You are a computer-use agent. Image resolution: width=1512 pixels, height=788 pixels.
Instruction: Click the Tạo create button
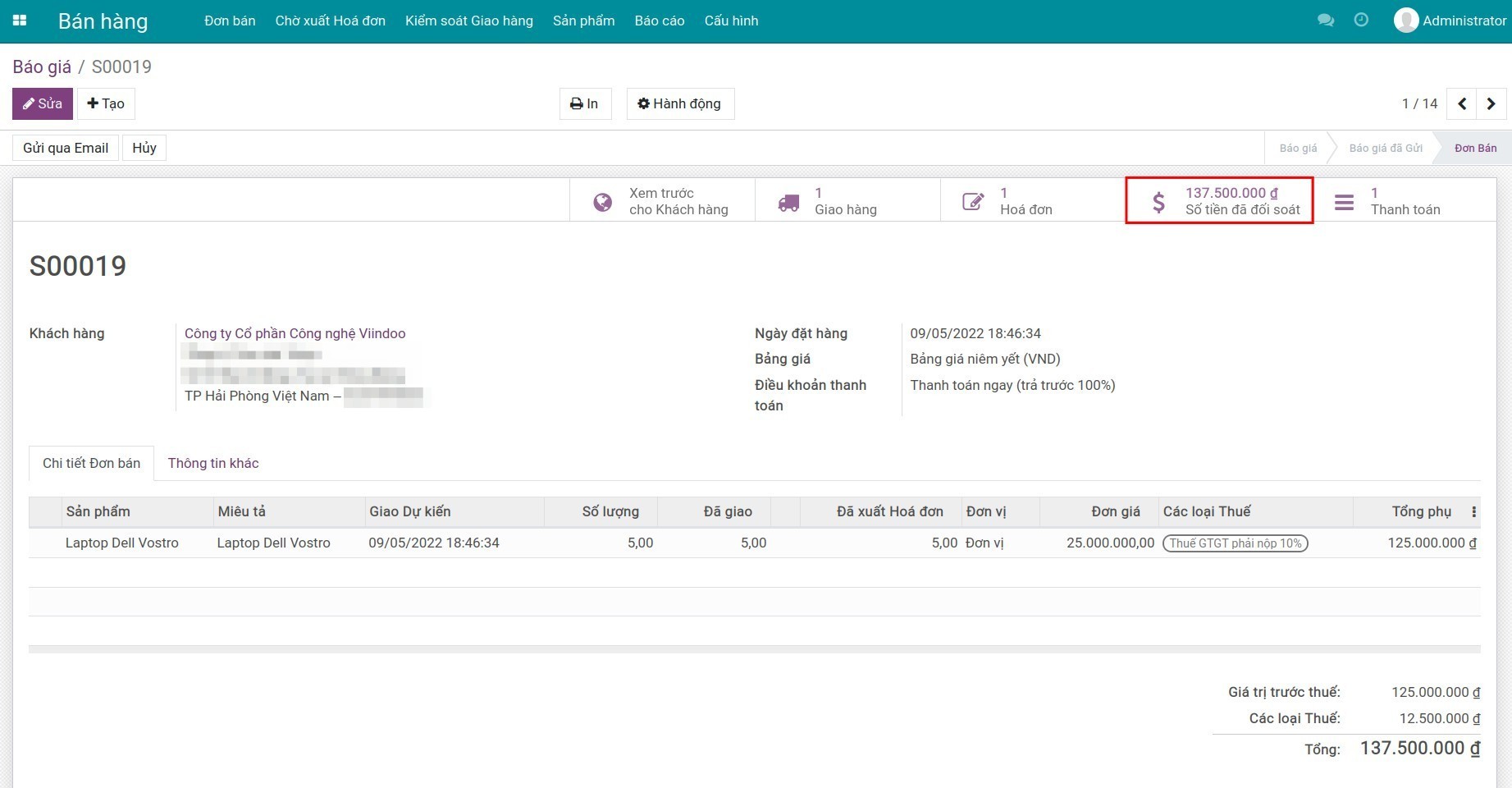tap(106, 103)
